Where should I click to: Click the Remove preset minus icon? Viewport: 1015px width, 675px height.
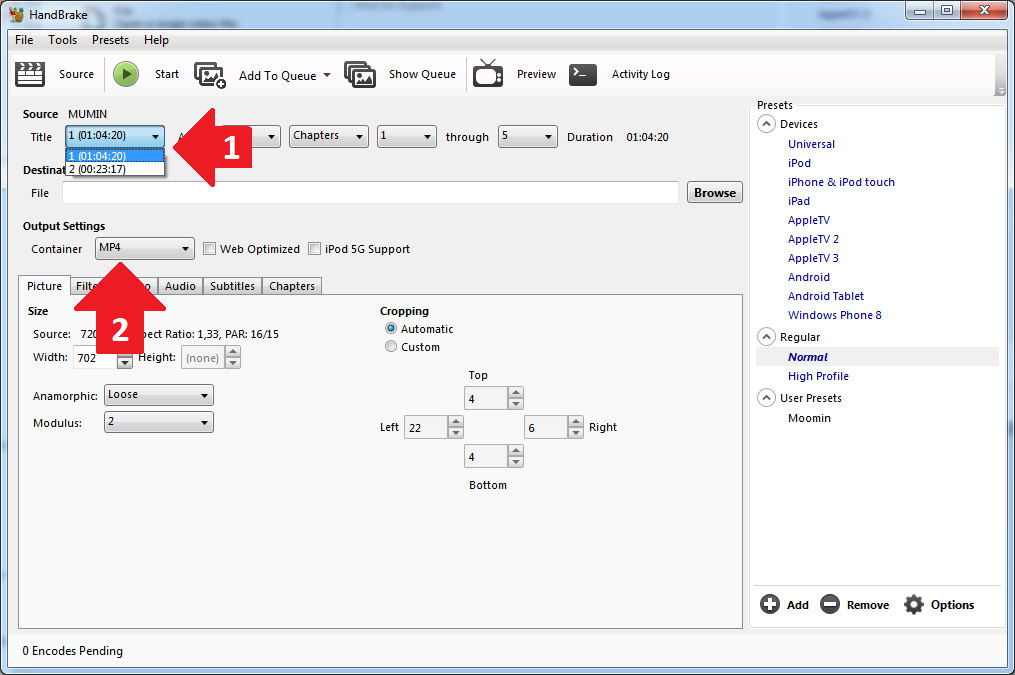click(x=830, y=604)
